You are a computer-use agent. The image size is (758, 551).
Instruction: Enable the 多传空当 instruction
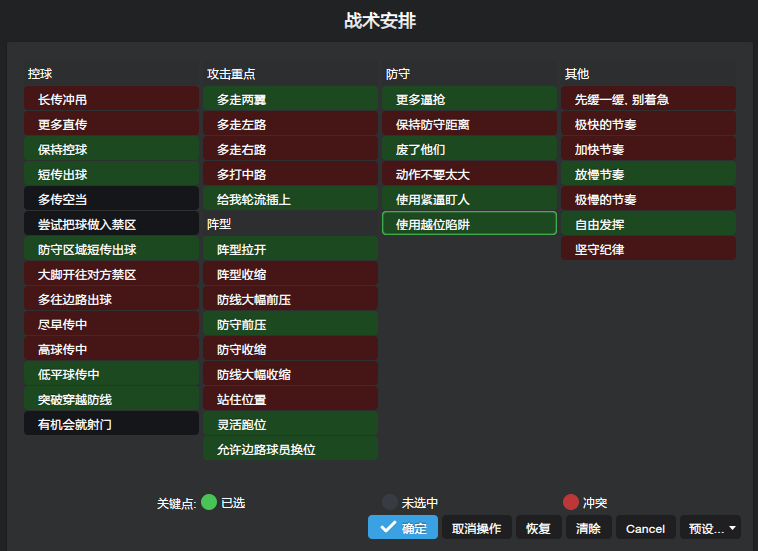pyautogui.click(x=111, y=199)
